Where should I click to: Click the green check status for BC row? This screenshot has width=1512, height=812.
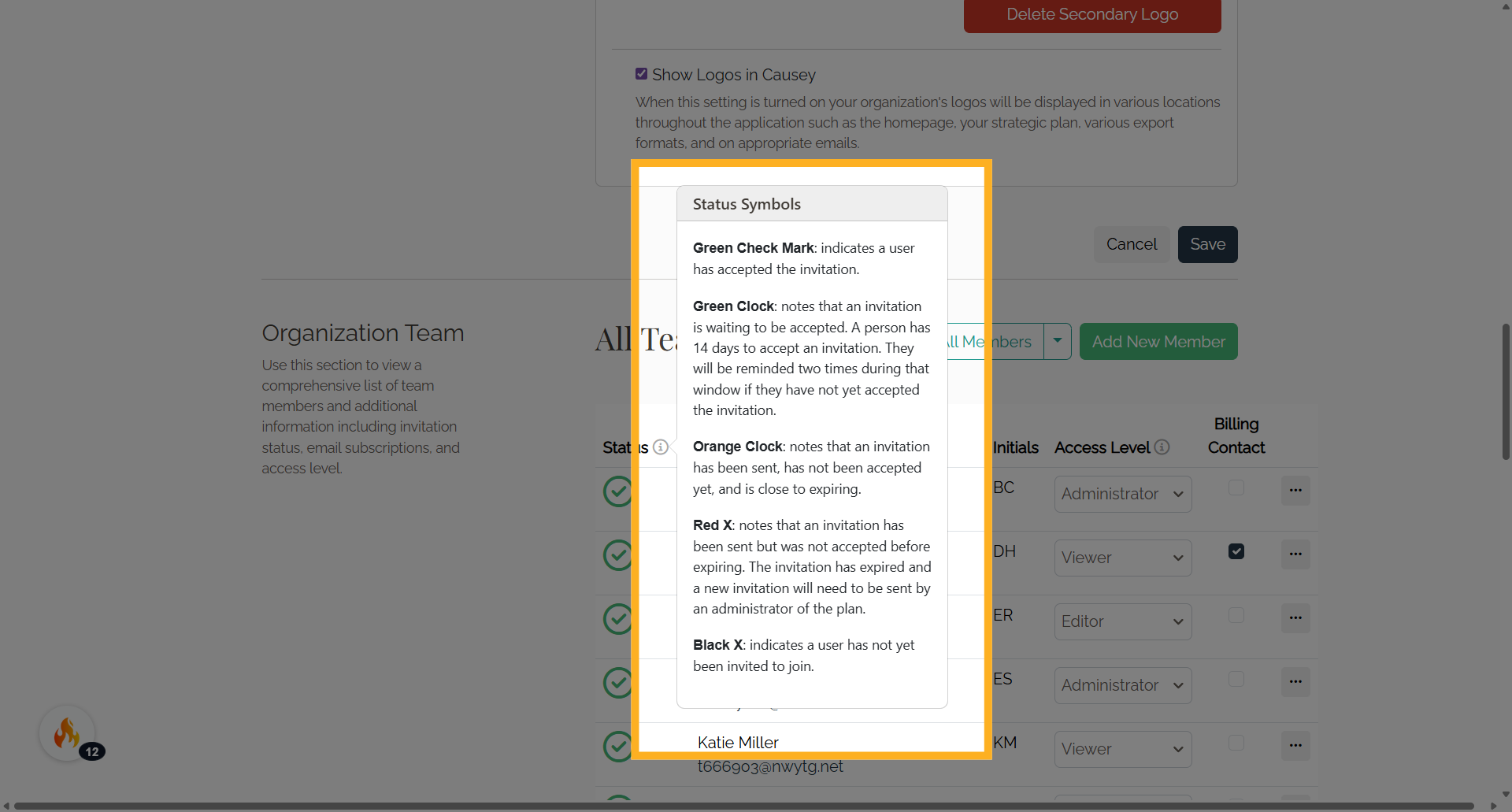[618, 491]
